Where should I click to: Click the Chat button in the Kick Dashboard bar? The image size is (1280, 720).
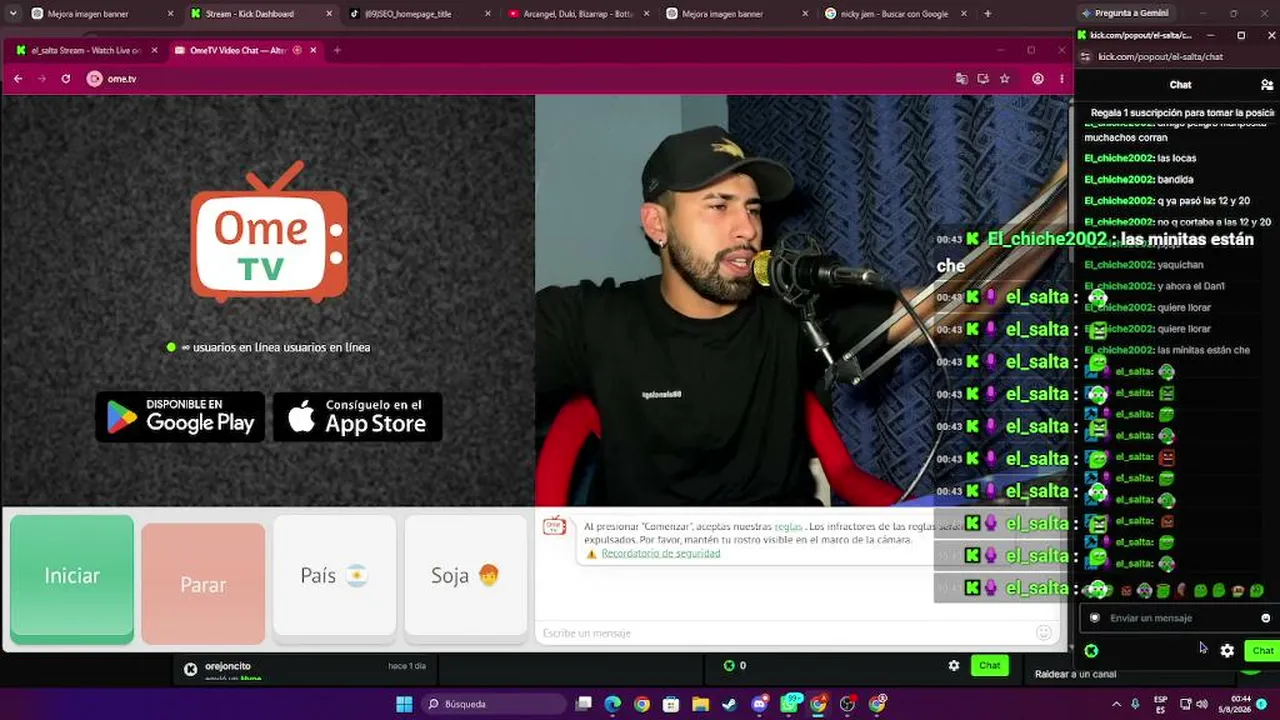click(989, 666)
